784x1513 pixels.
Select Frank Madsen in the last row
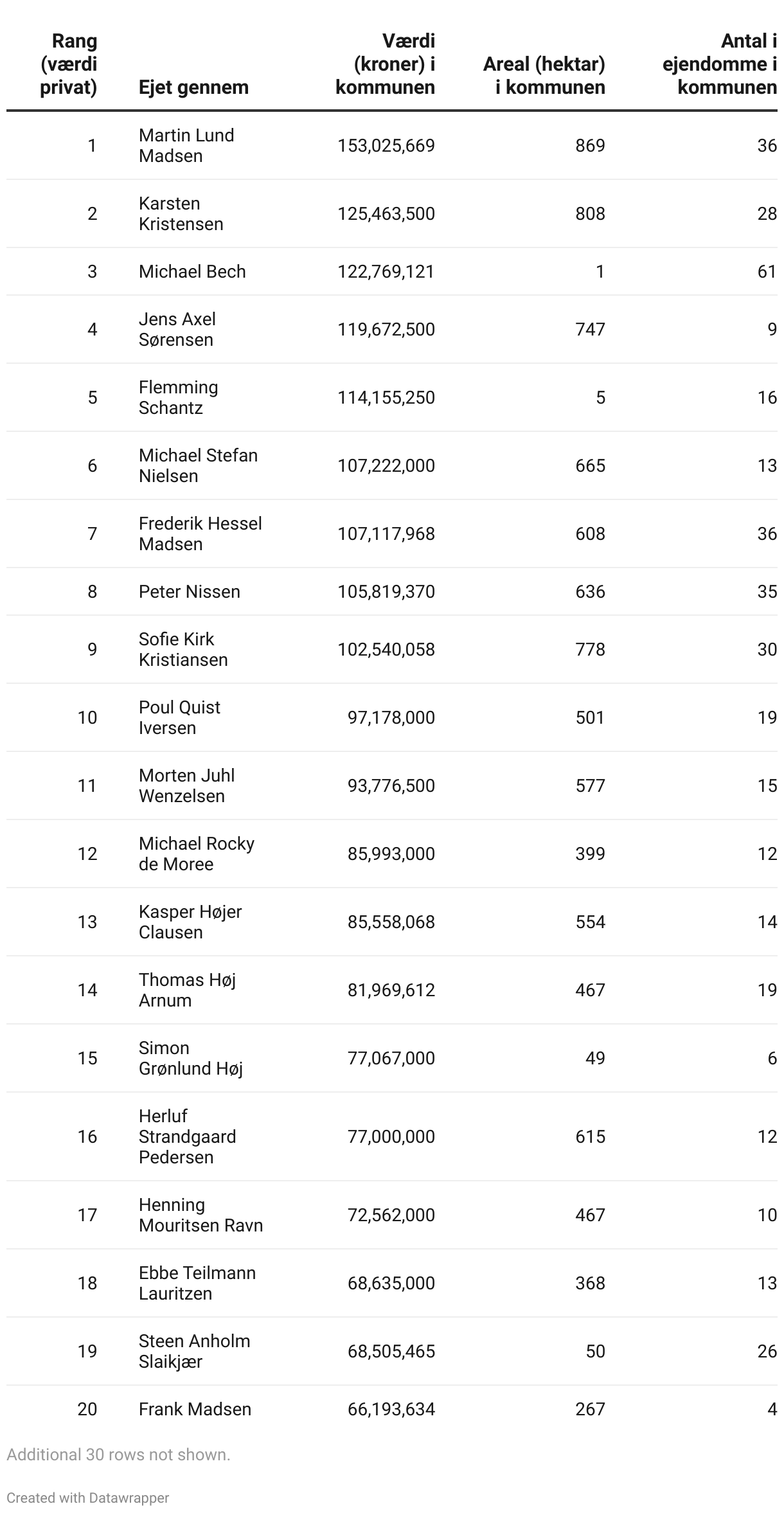(x=195, y=1409)
